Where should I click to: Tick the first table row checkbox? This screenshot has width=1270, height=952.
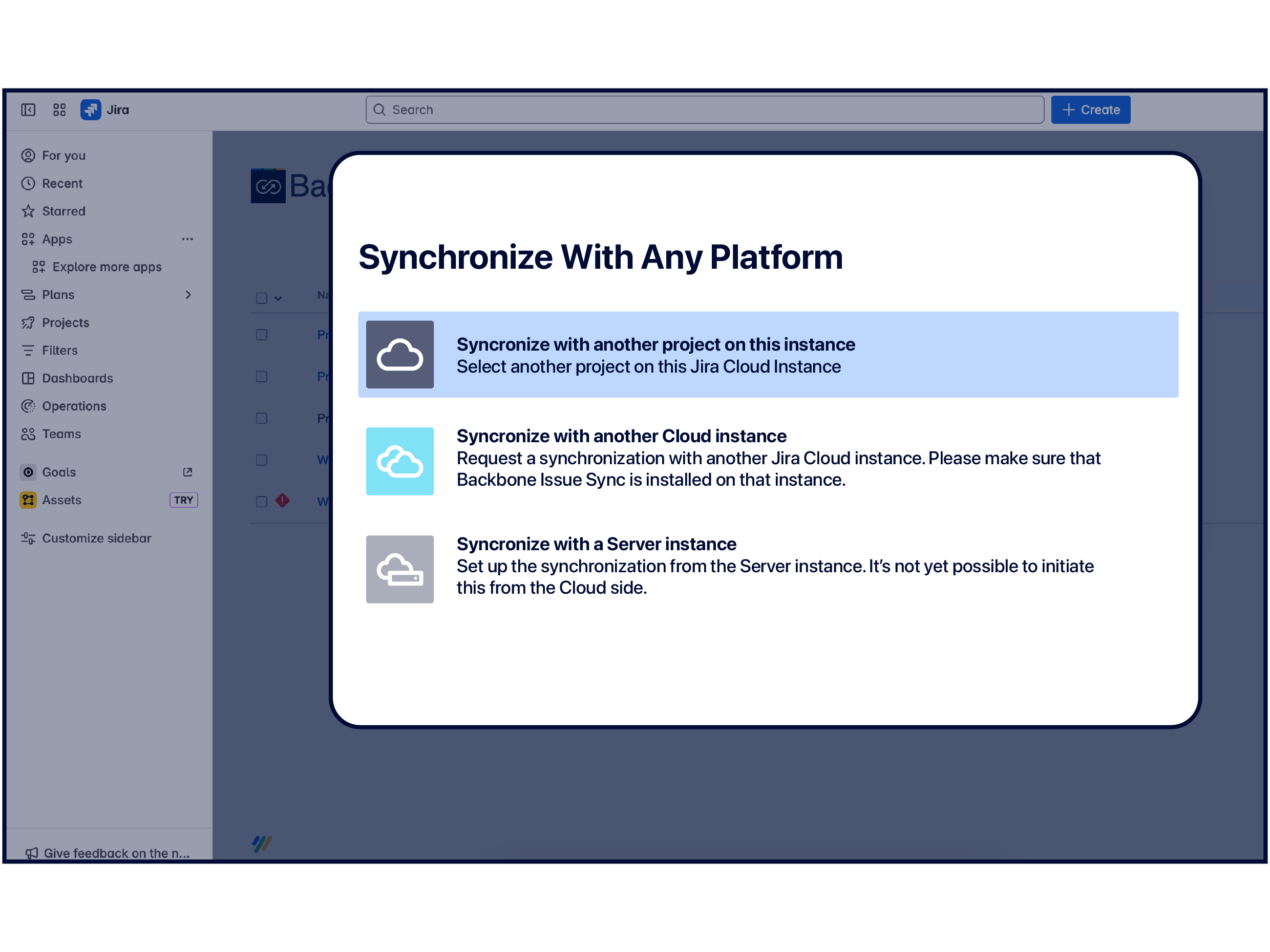coord(261,335)
